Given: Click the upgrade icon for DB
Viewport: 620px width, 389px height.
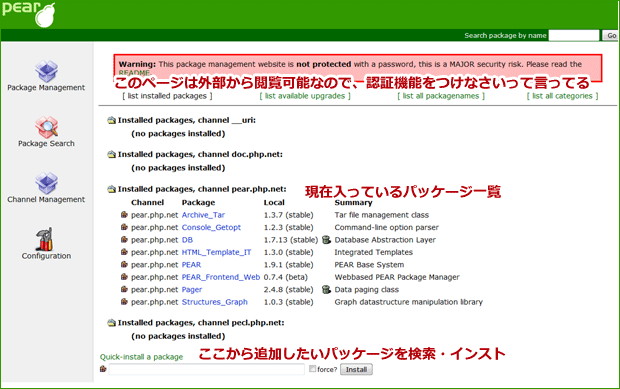Looking at the screenshot, I should click(326, 240).
